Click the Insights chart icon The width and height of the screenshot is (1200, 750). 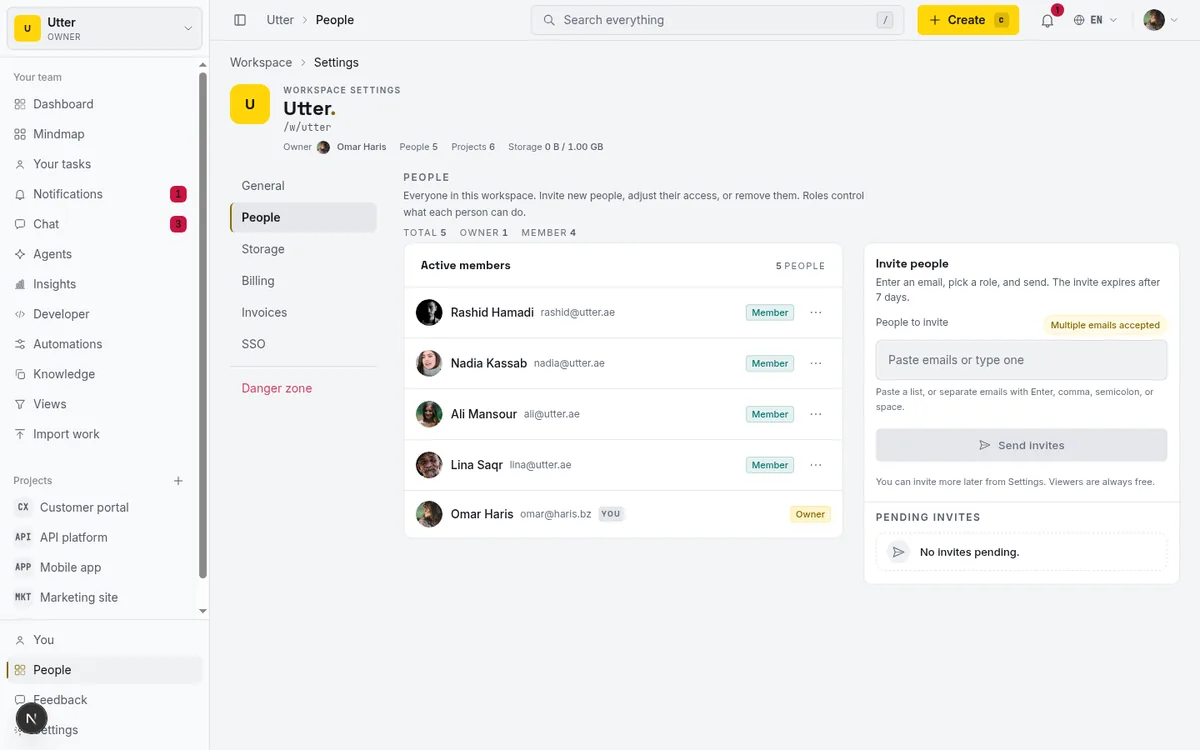click(x=20, y=284)
